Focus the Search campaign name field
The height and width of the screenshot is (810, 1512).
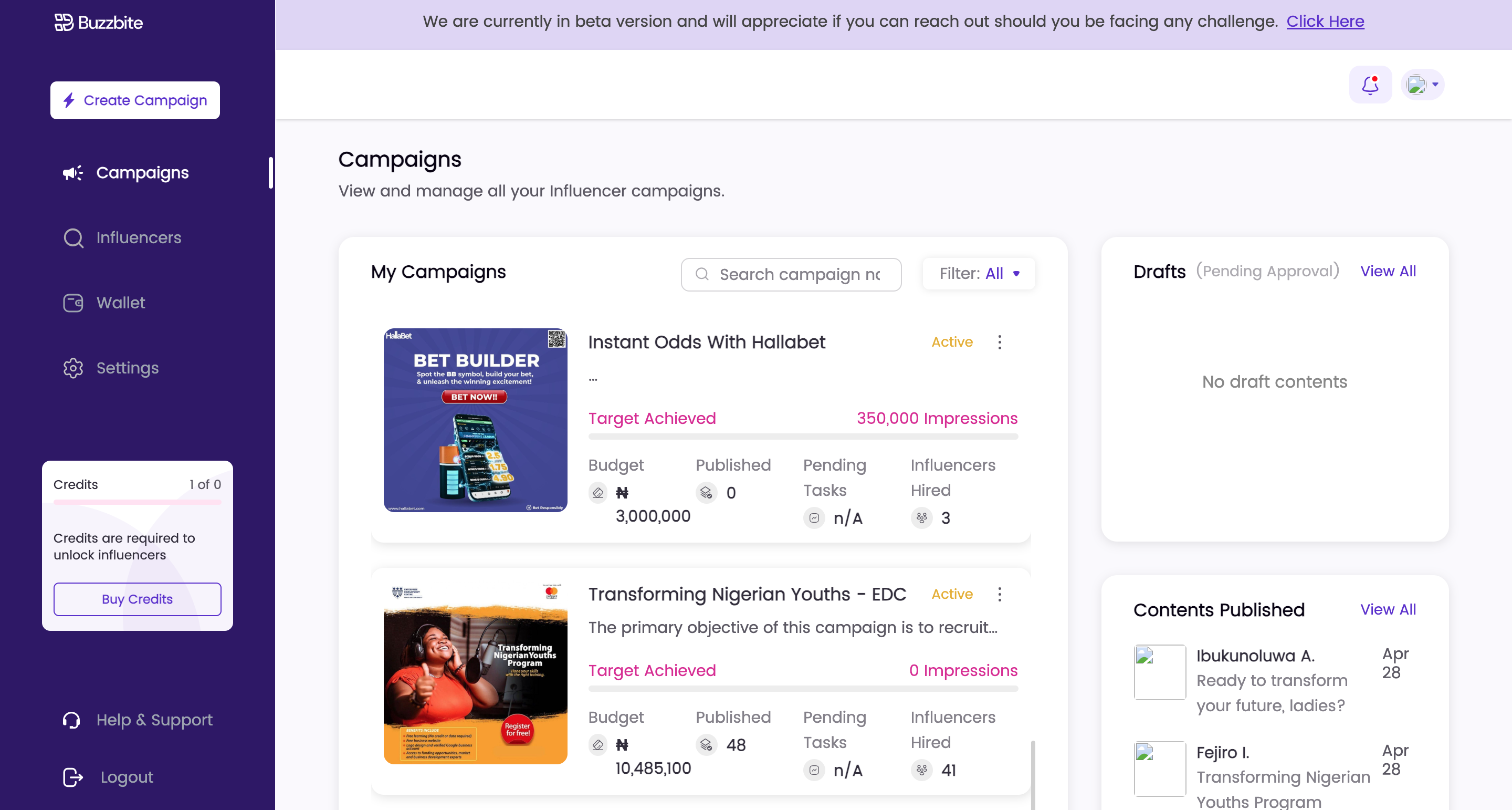[x=791, y=275]
